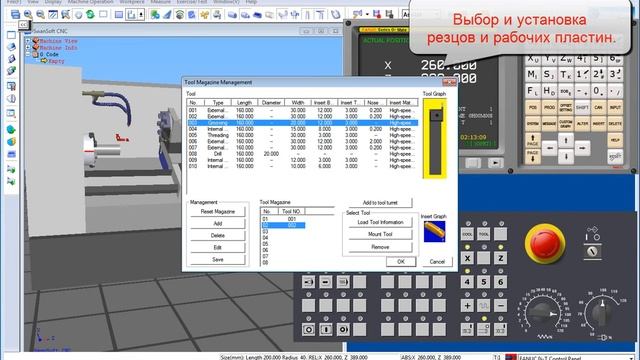Click the minus jog direction button

[500, 305]
